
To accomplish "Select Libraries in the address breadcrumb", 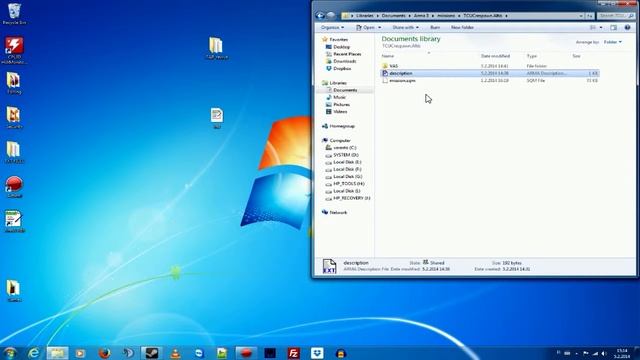I will 364,16.
